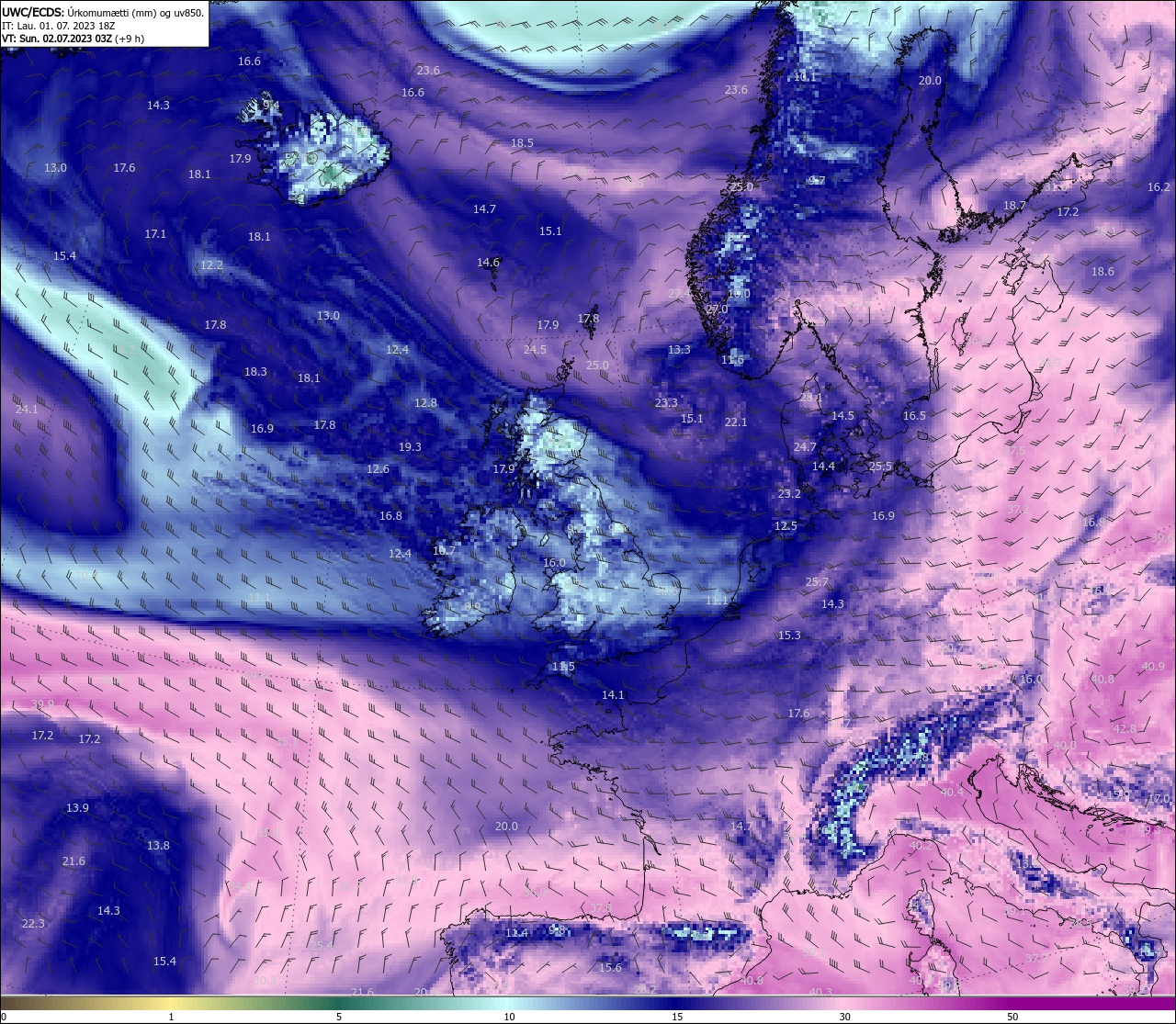The width and height of the screenshot is (1176, 1024).
Task: Click the 18.6 value label
Action: pos(1102,272)
